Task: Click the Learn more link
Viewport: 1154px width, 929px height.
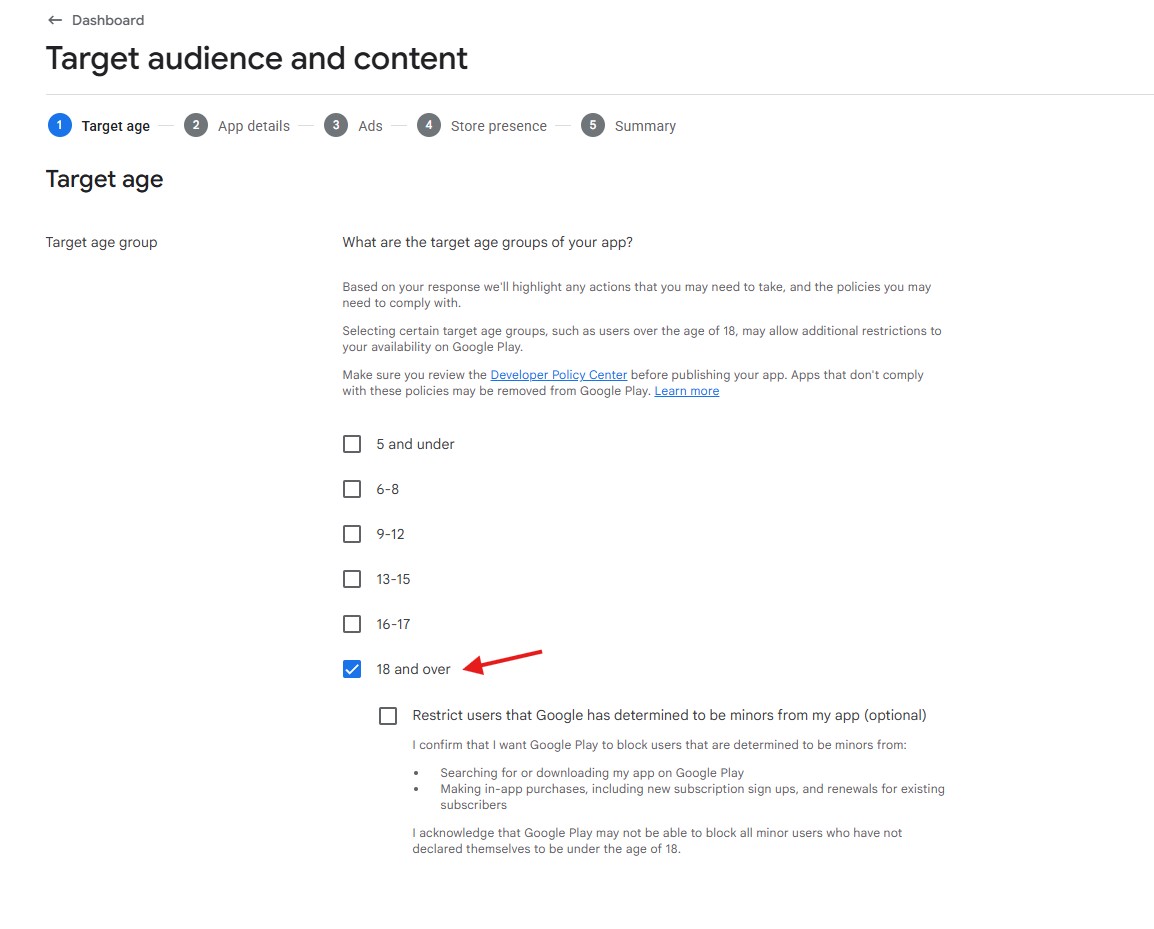Action: (687, 391)
